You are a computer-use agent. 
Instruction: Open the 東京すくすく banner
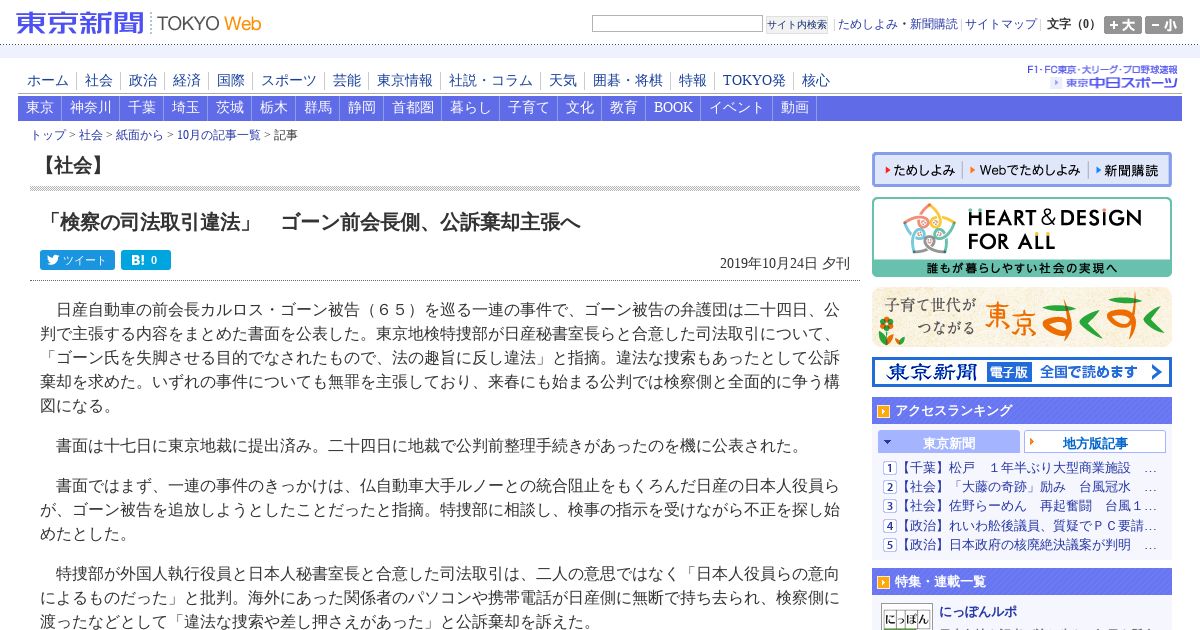point(1022,317)
